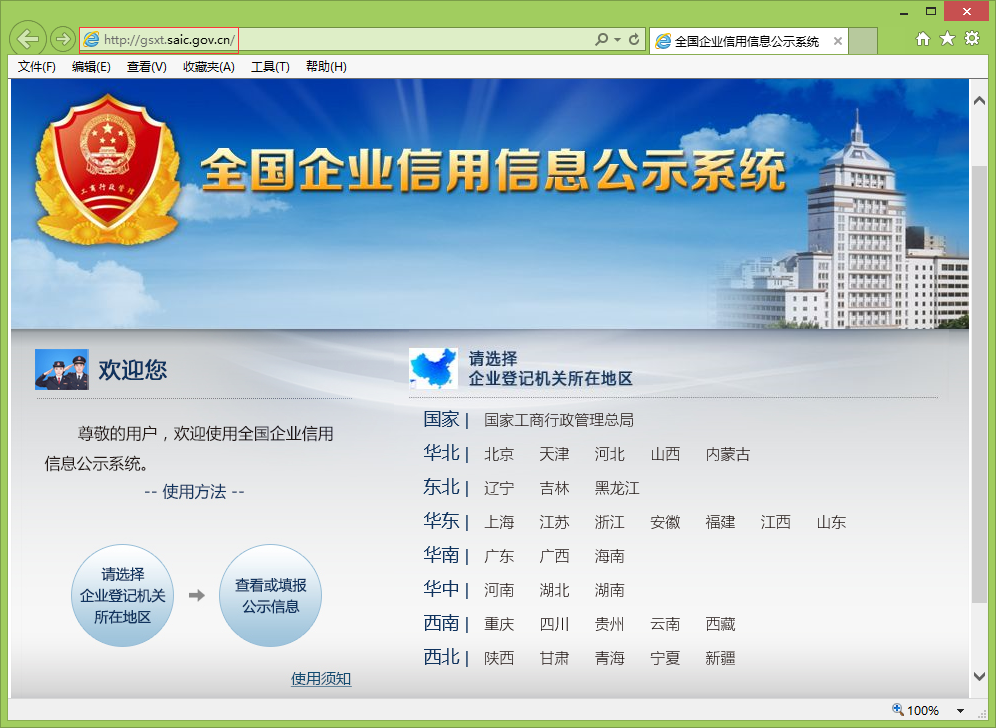Select region 吉林
This screenshot has width=996, height=728.
554,488
